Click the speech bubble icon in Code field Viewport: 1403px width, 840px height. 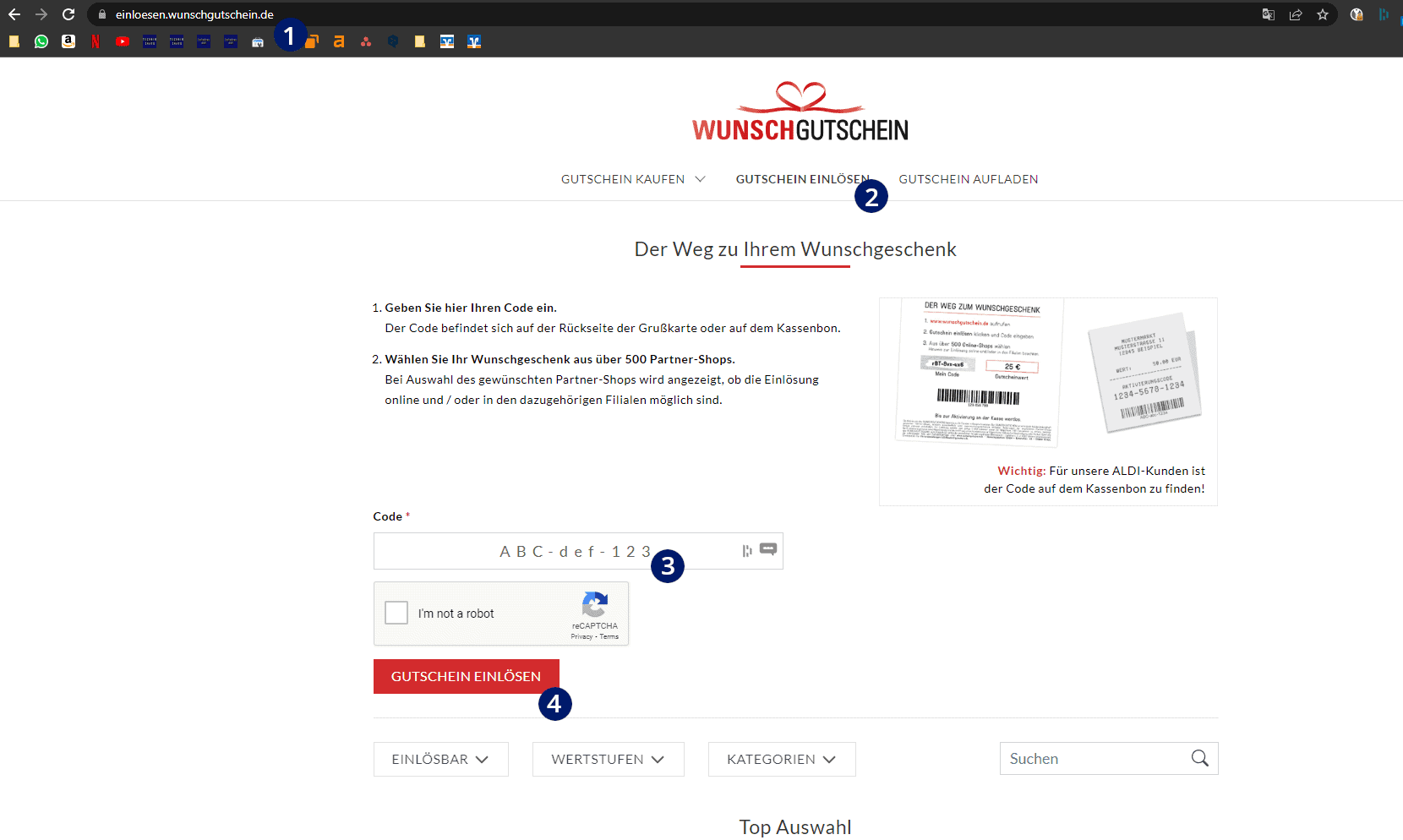click(x=768, y=549)
